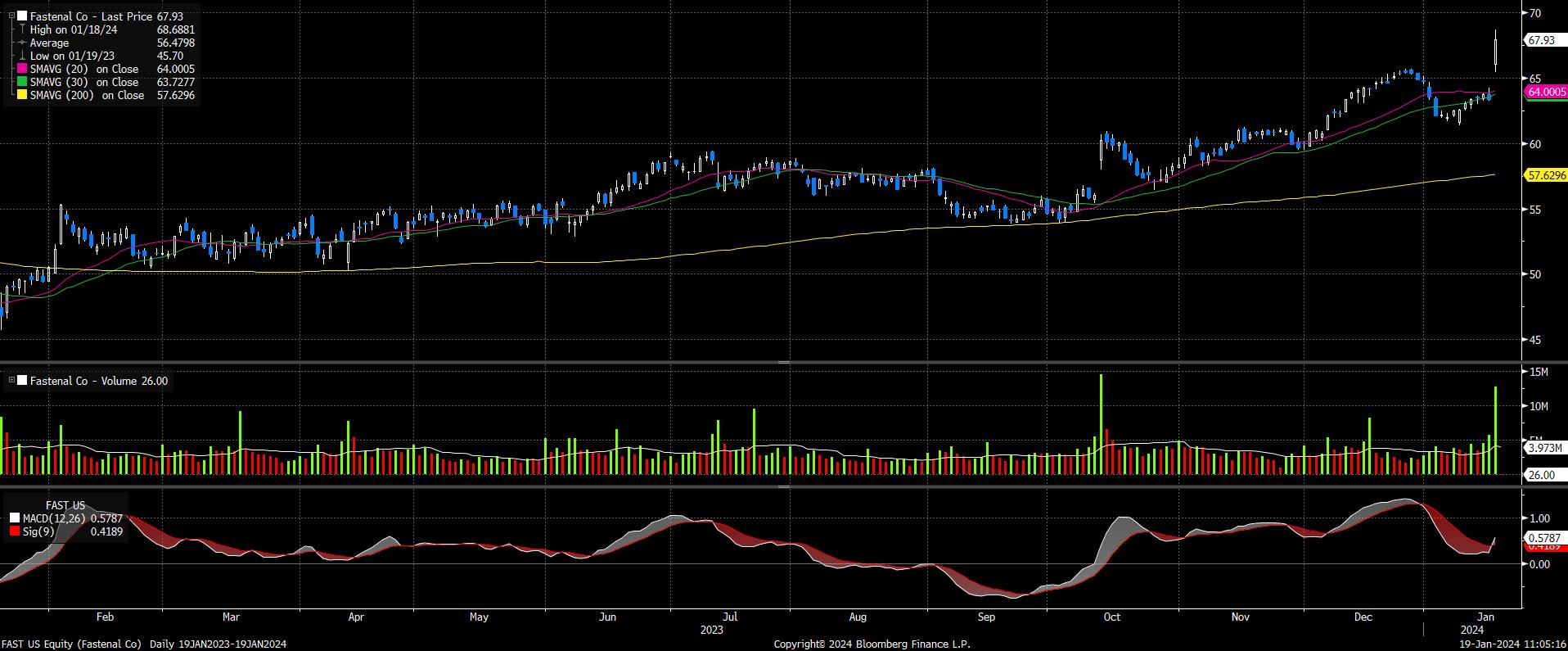The image size is (1568, 651).
Task: Select 'Sig(9)' legend entry
Action: 38,531
